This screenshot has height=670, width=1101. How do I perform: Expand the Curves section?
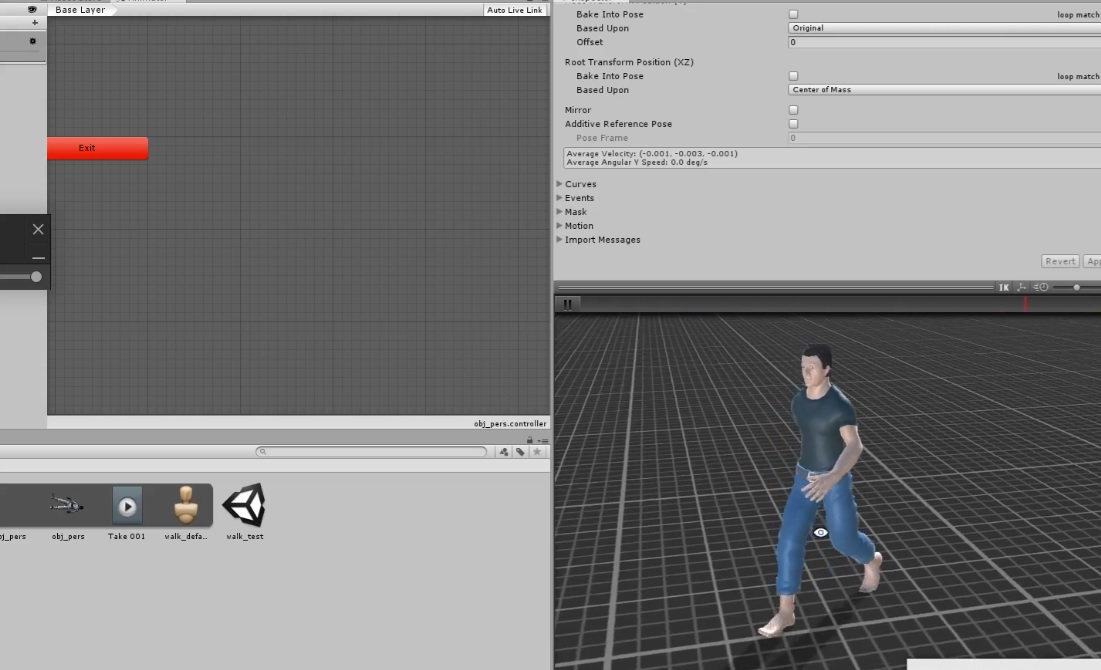coord(580,184)
